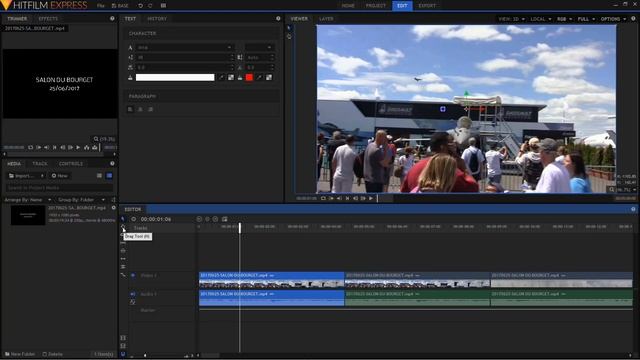Click the first Video 1 clip on the timeline
Image resolution: width=640 pixels, height=360 pixels.
pos(271,280)
